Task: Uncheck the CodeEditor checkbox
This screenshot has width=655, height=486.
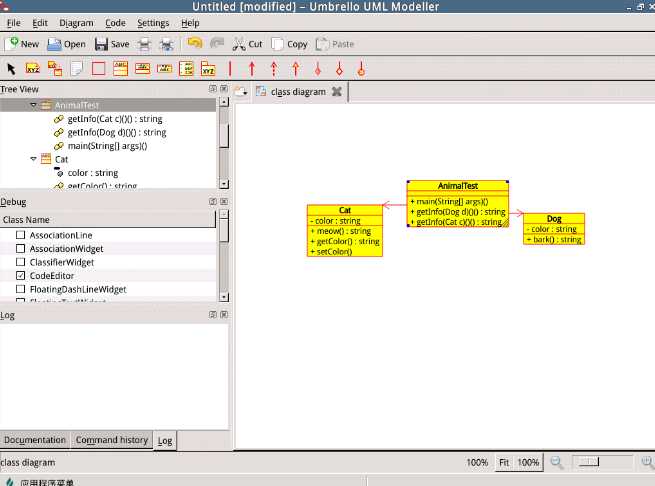Action: coord(20,275)
